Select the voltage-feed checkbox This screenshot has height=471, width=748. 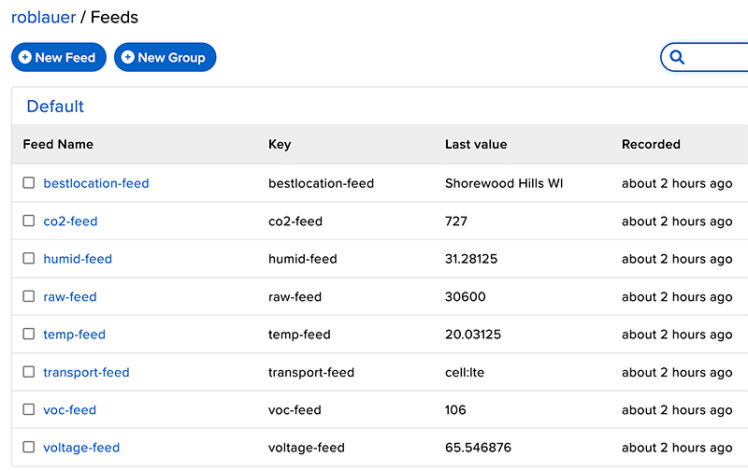[x=29, y=447]
